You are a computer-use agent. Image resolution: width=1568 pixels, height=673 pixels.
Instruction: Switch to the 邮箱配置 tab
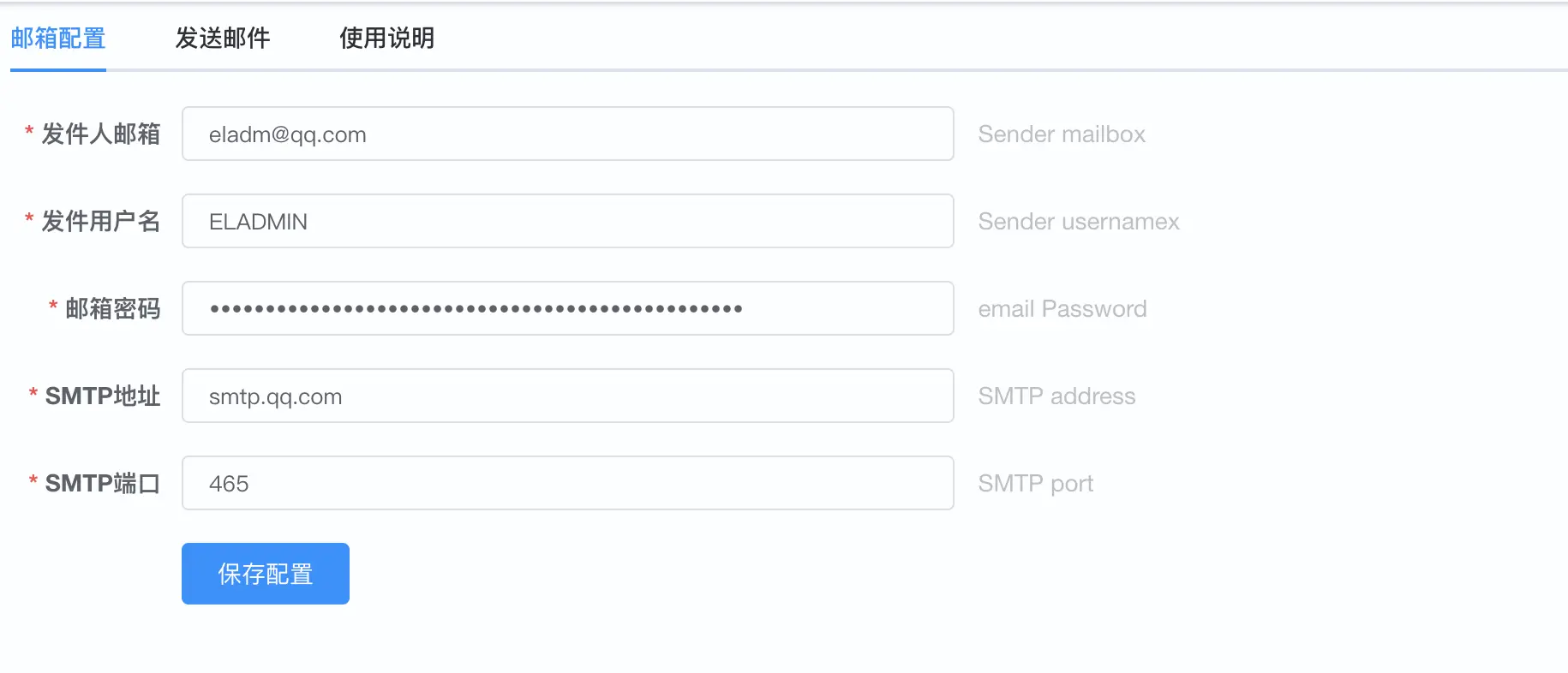point(58,39)
